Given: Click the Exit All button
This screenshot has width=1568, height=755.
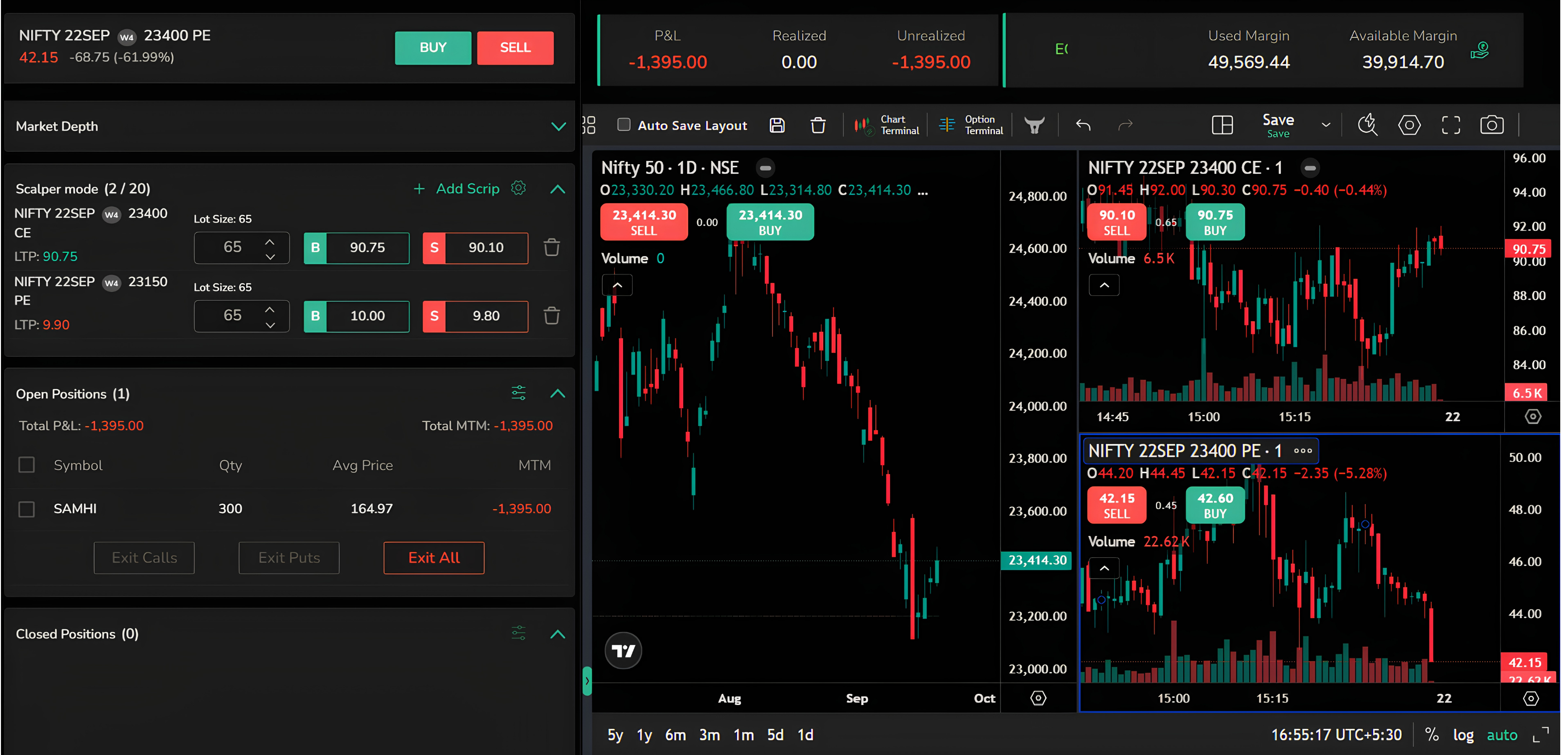Looking at the screenshot, I should (x=434, y=557).
